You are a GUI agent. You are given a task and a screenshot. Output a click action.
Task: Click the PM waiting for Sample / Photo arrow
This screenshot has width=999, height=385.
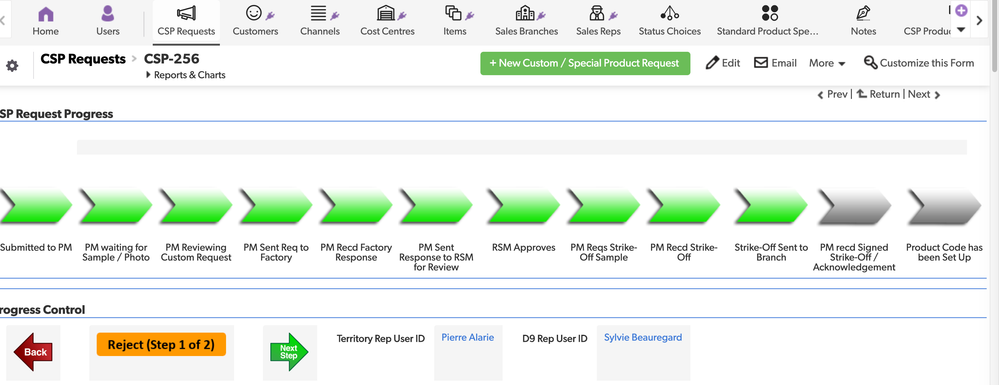(x=116, y=207)
